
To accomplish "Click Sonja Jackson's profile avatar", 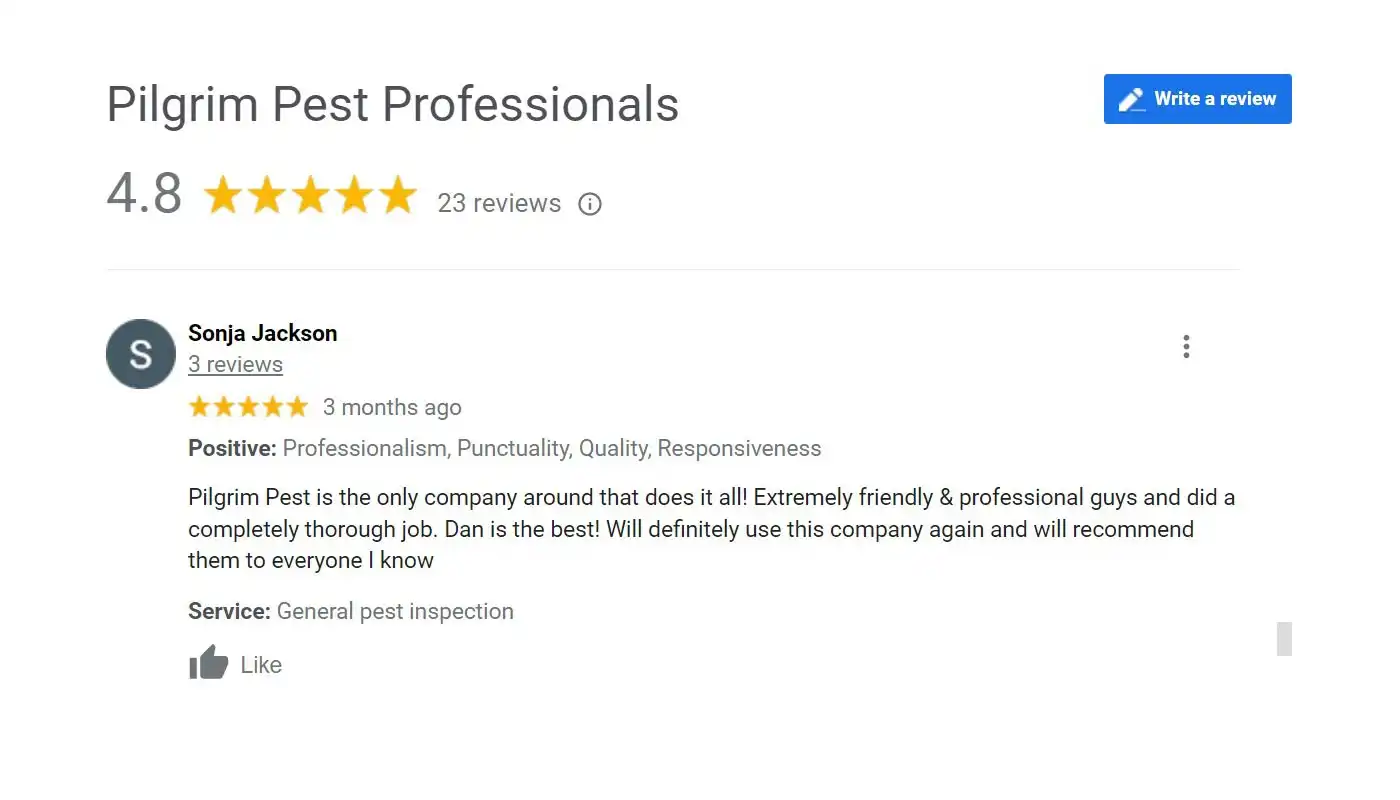I will (x=140, y=353).
